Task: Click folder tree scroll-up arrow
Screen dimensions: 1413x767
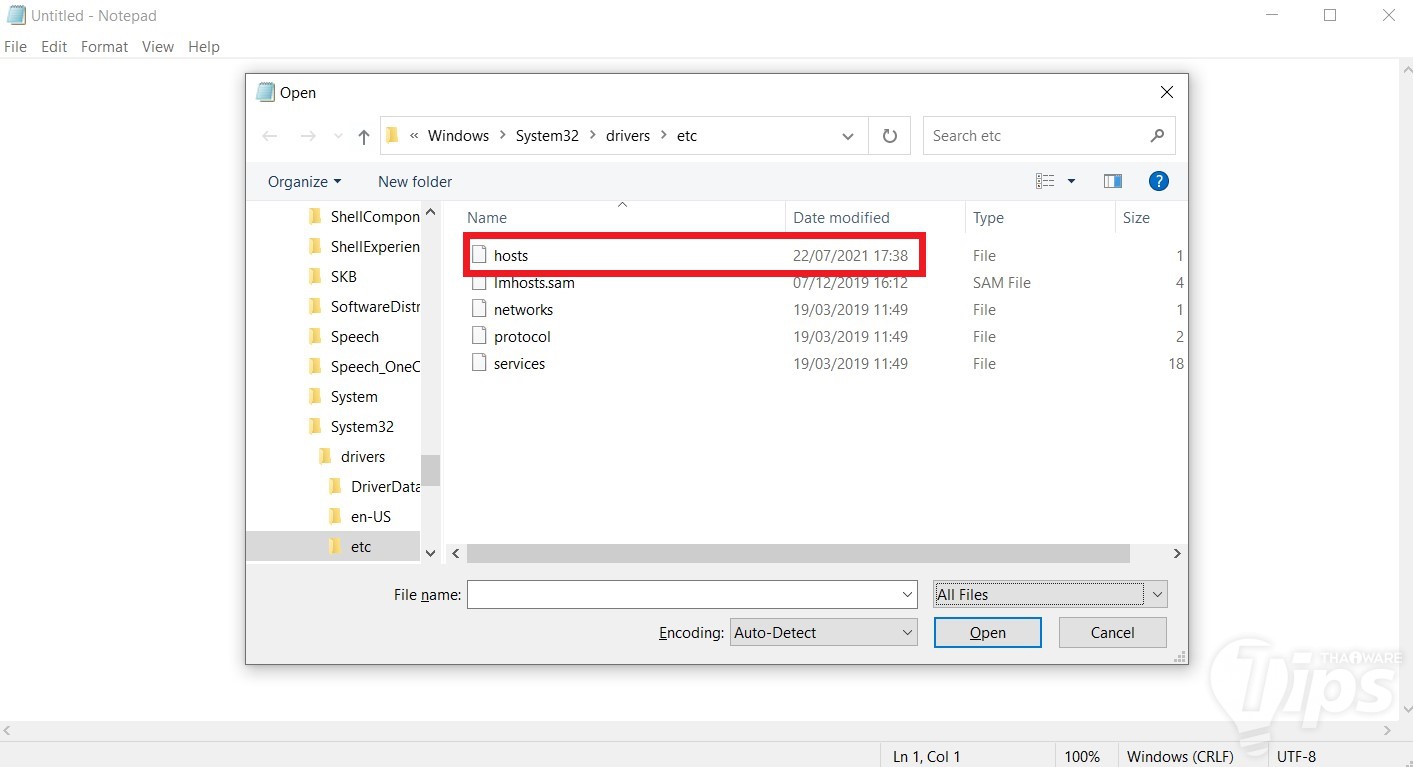Action: pyautogui.click(x=431, y=212)
